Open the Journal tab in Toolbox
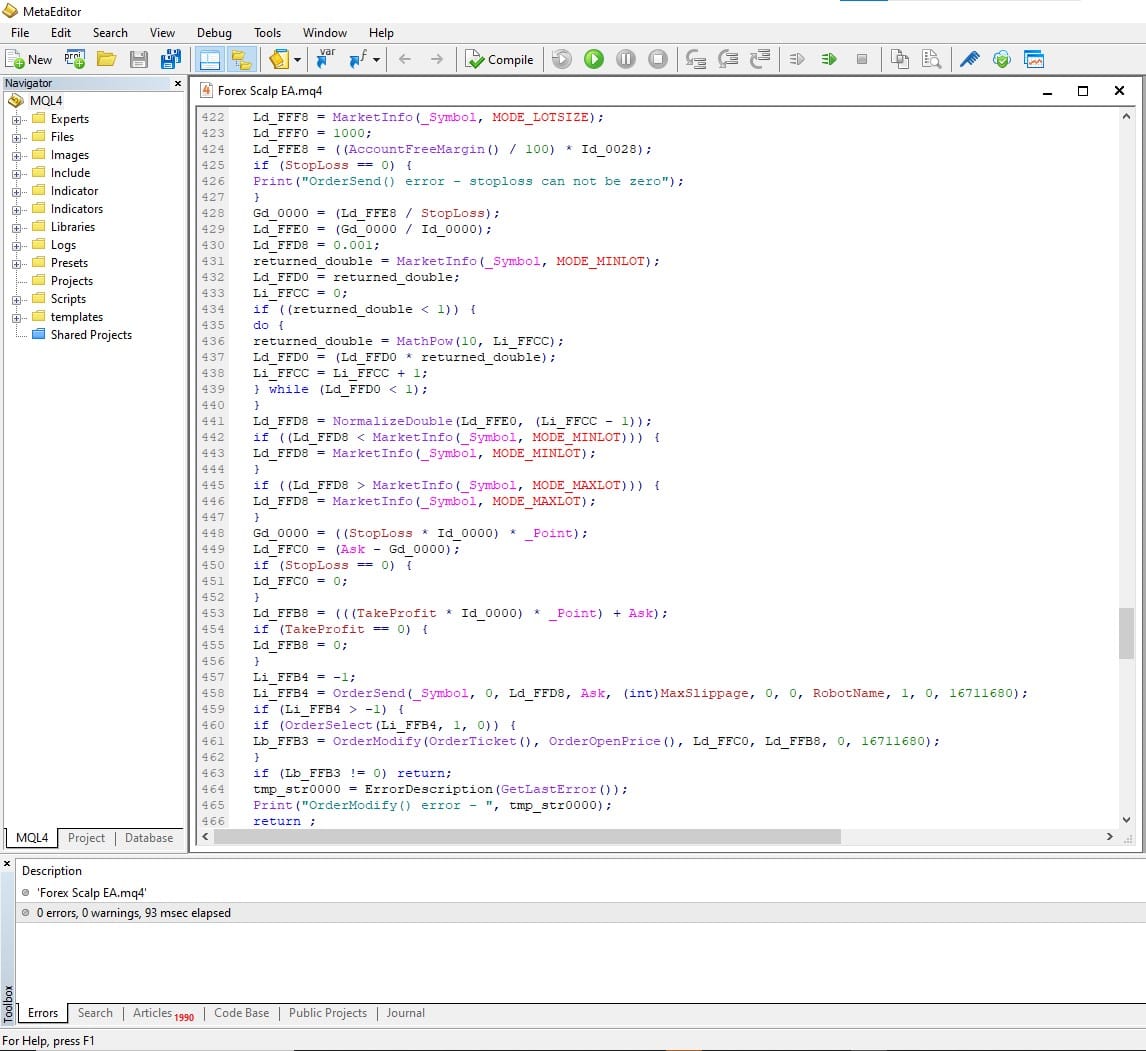The image size is (1146, 1051). coord(406,1013)
